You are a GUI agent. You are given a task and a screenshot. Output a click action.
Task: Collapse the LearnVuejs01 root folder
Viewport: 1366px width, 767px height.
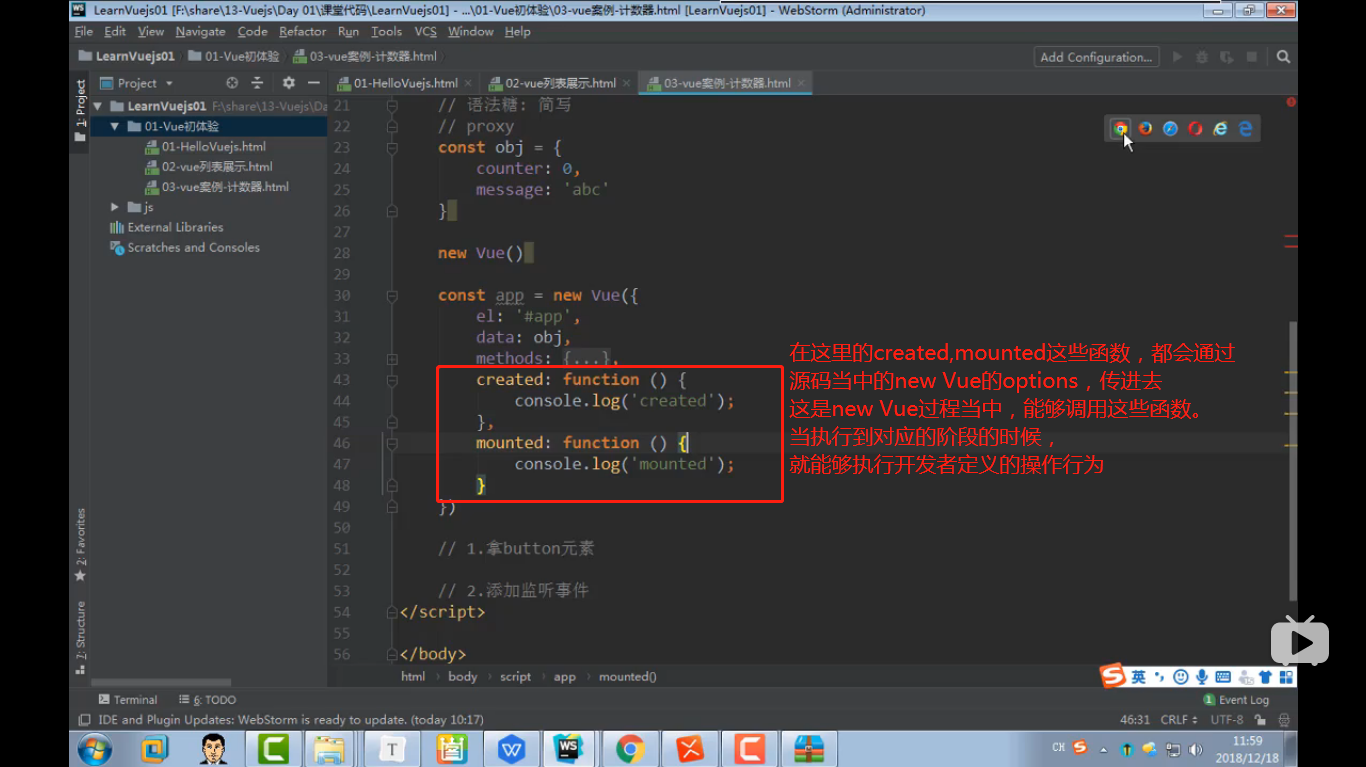98,106
